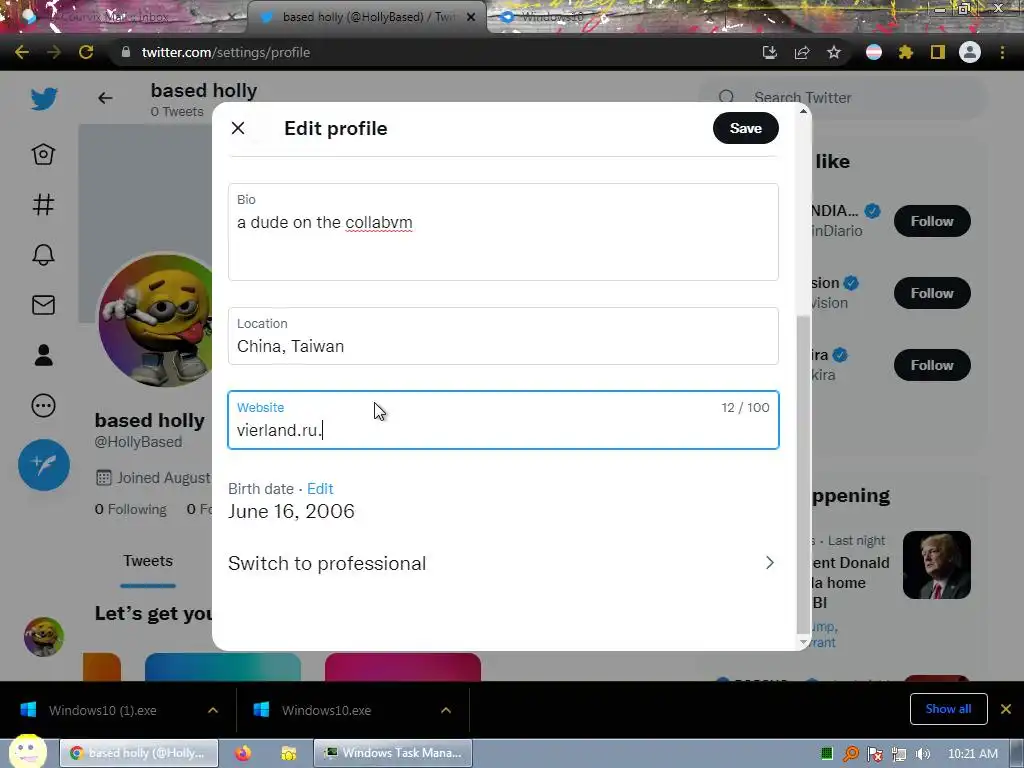
Task: Click Show all downloads
Action: point(948,709)
